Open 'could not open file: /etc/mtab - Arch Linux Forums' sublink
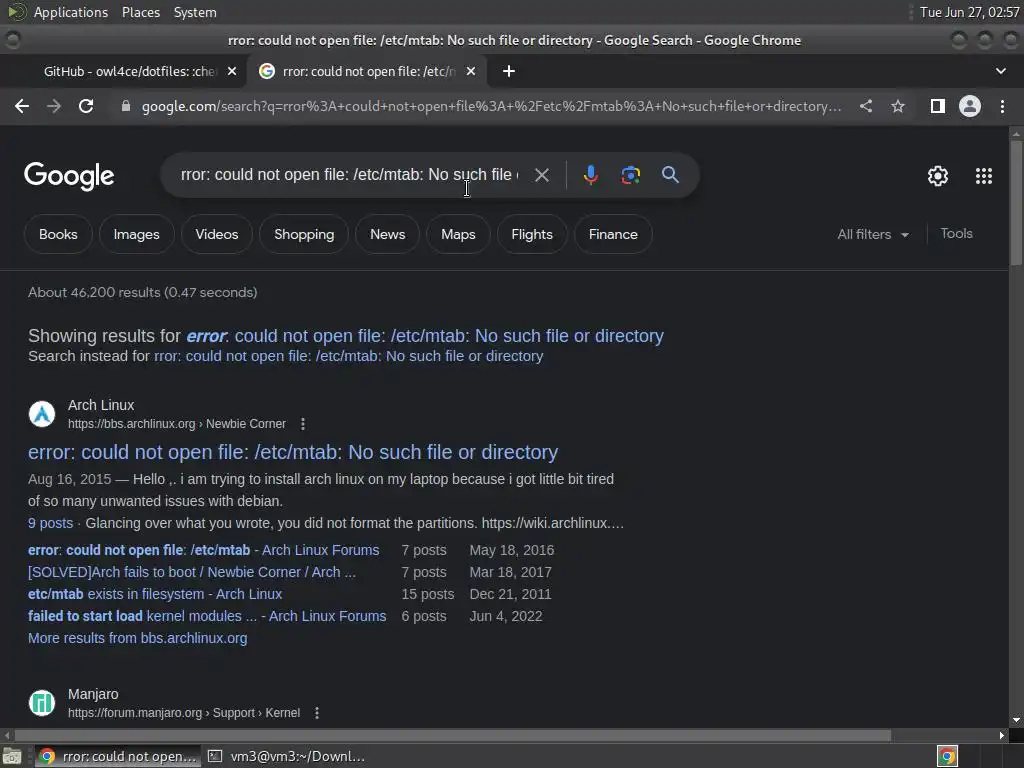The image size is (1024, 768). (x=204, y=551)
